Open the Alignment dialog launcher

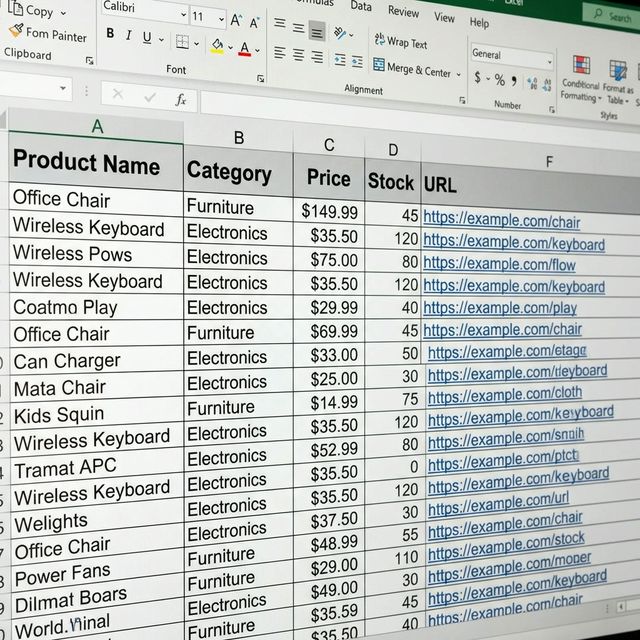coord(462,100)
